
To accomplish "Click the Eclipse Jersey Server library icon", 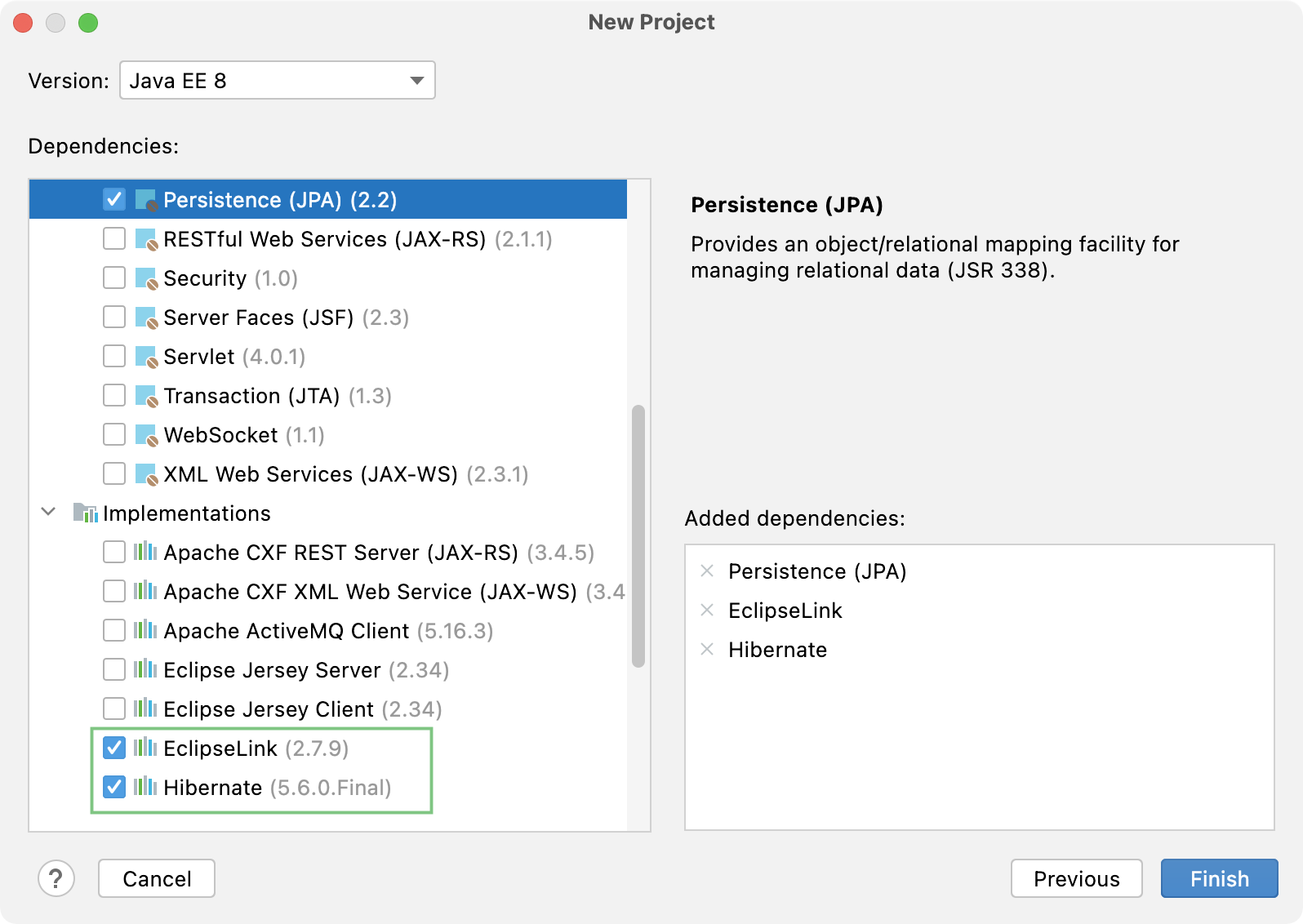I will point(145,669).
